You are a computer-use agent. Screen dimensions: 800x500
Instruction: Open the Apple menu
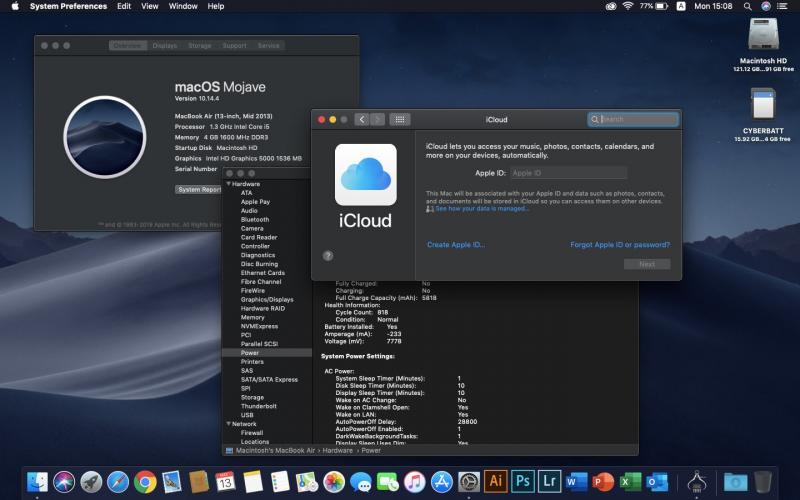(15, 6)
